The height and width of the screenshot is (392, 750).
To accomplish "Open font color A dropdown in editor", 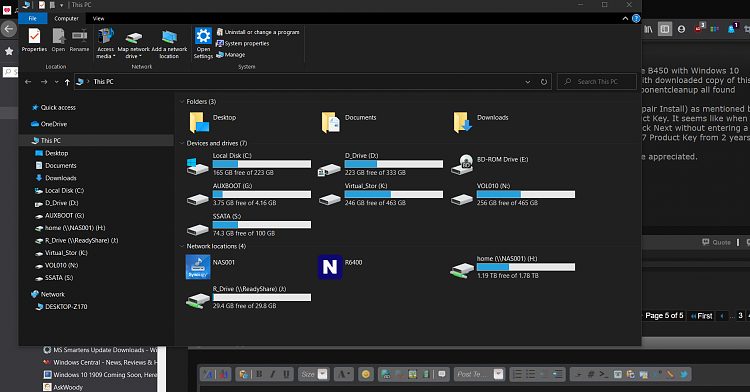I will [343, 374].
